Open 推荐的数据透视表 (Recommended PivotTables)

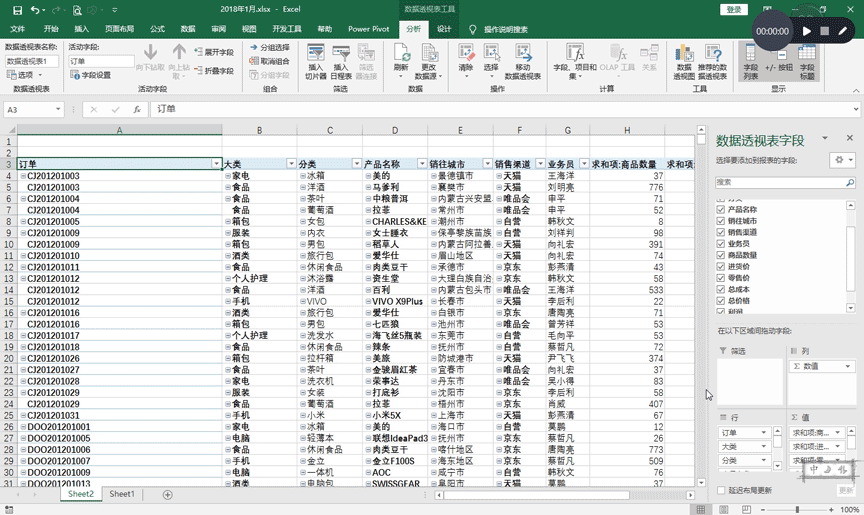pos(712,62)
